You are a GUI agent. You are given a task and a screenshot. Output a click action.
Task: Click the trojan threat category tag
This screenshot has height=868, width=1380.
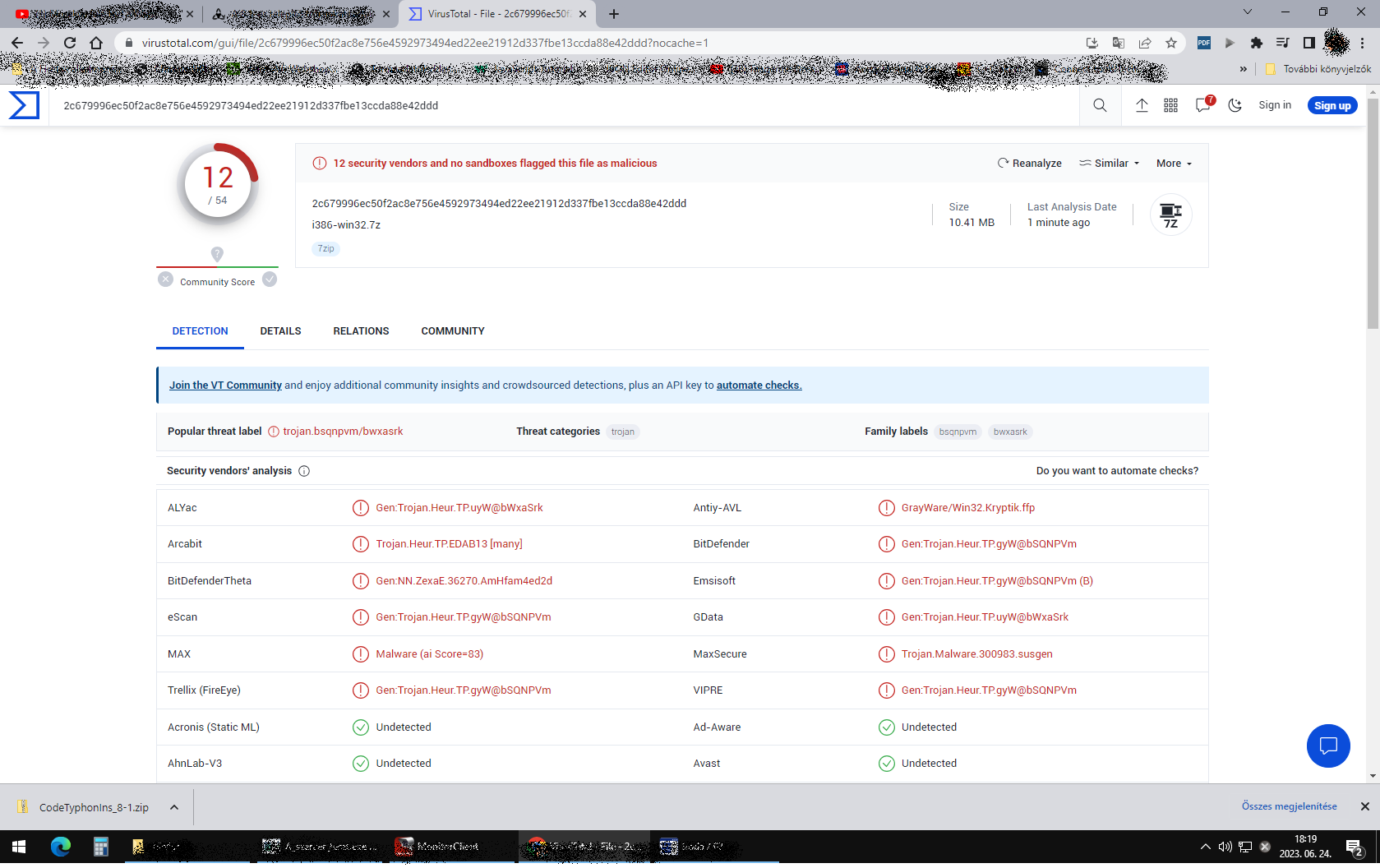623,432
